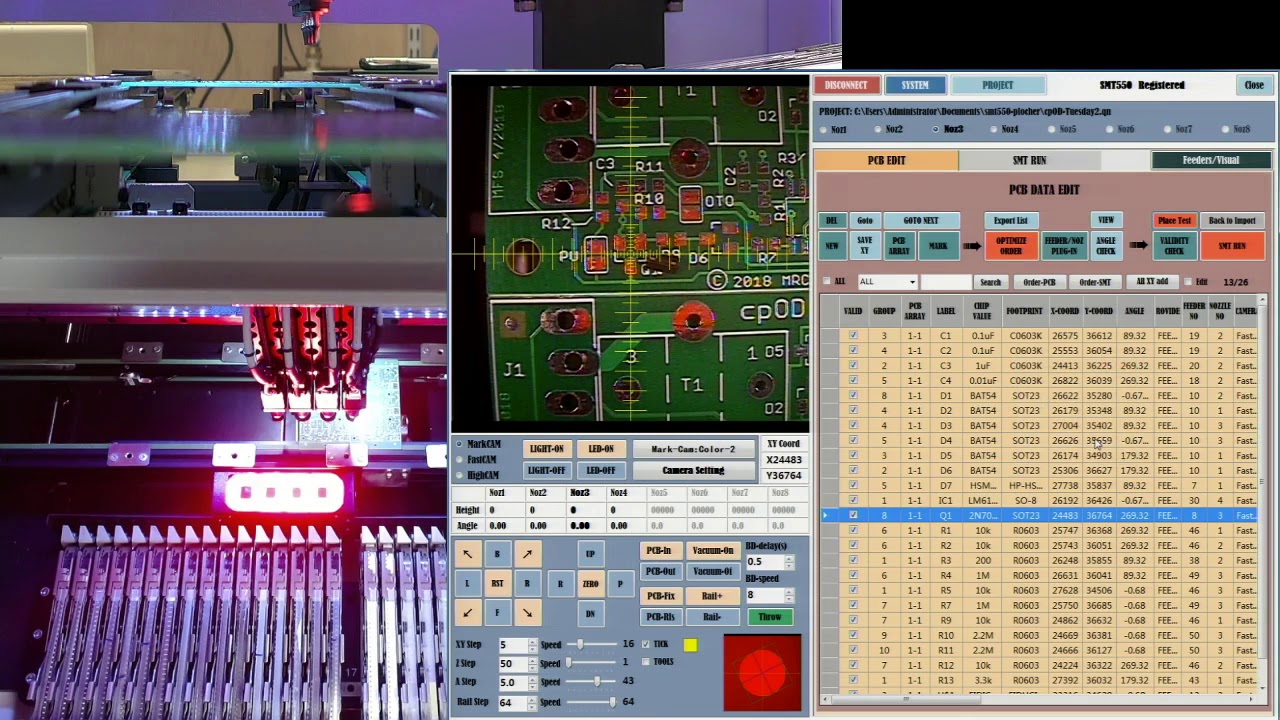Click the BD-speed spinner arrows
Viewport: 1280px width, 720px height.
tap(788, 595)
